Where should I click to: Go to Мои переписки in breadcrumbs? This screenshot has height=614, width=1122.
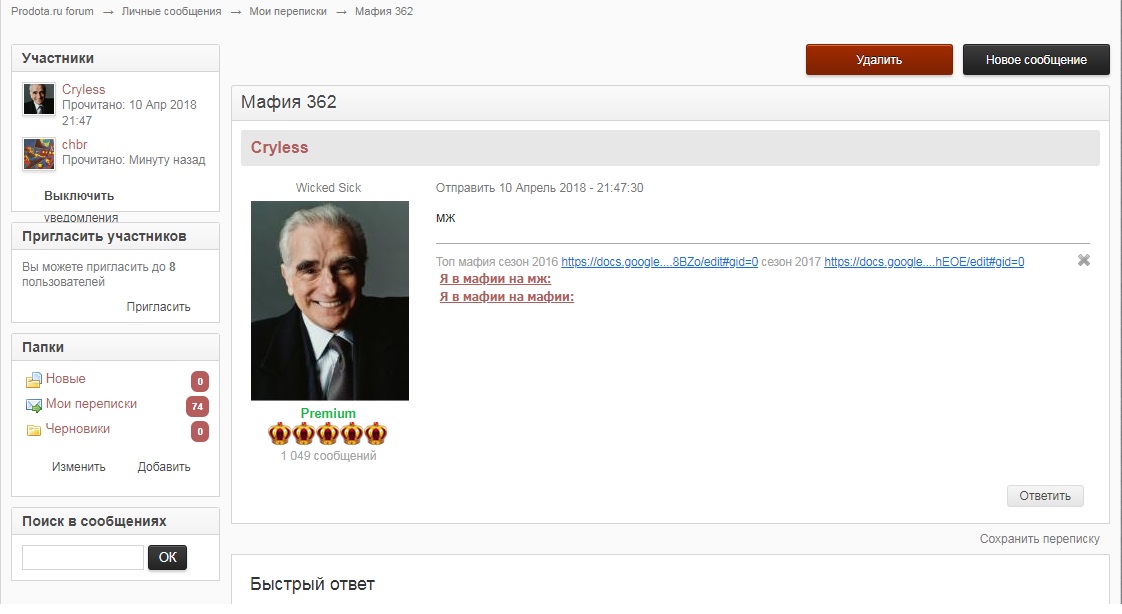[x=288, y=11]
